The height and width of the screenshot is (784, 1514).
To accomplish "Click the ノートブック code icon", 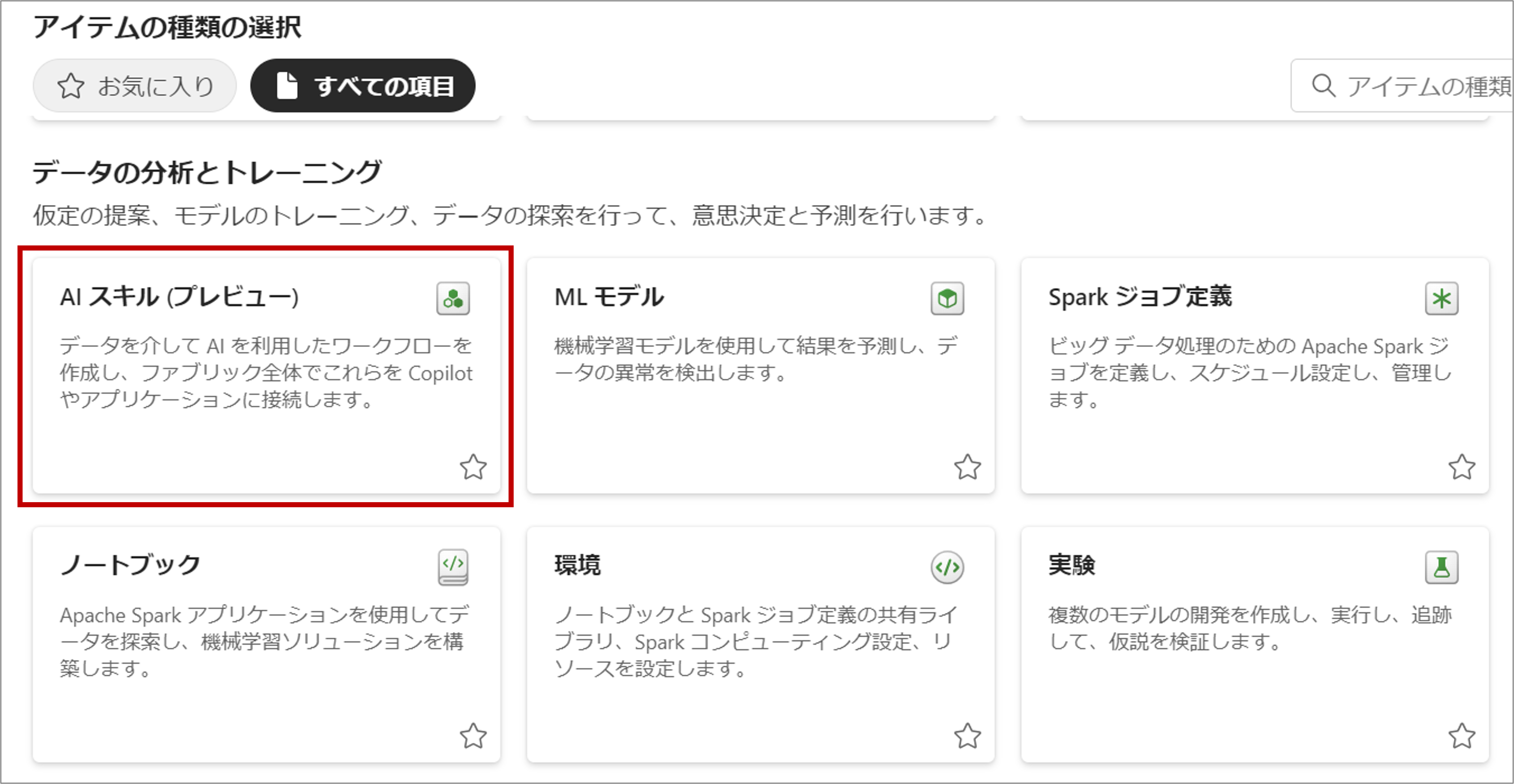I will [x=452, y=567].
